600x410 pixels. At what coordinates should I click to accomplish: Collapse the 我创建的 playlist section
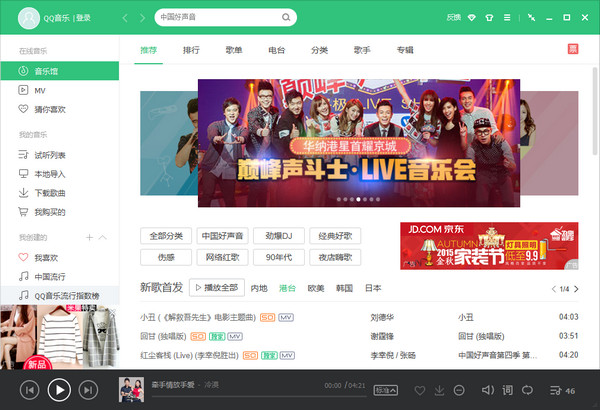tap(104, 237)
